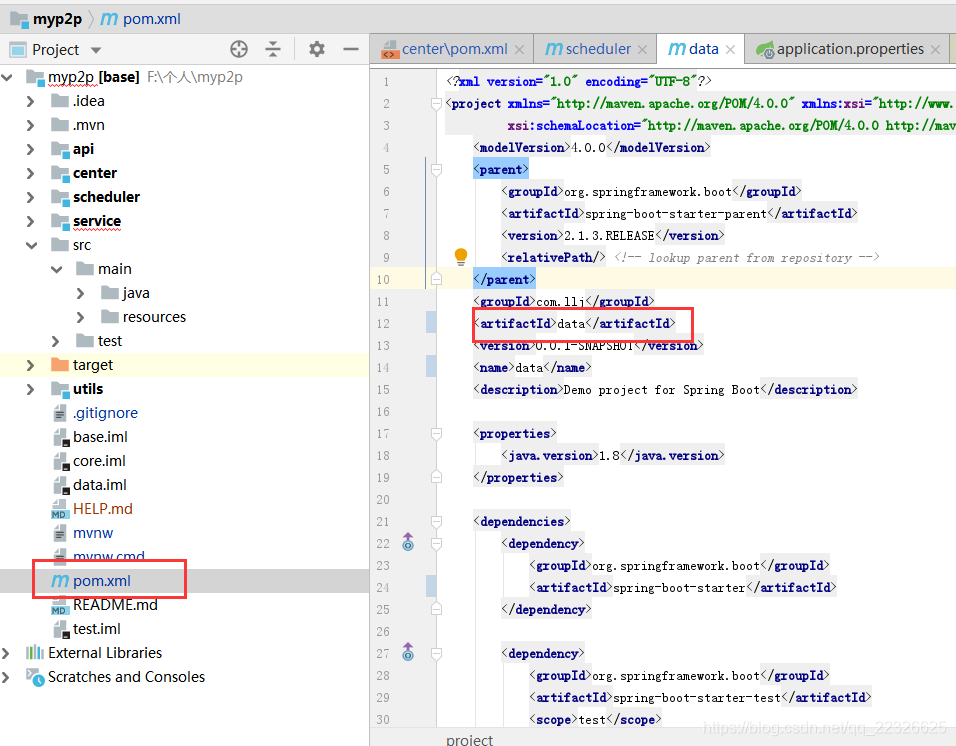This screenshot has height=746, width=956.
Task: Click the locate/scroll from source crosshair icon
Action: click(x=239, y=49)
